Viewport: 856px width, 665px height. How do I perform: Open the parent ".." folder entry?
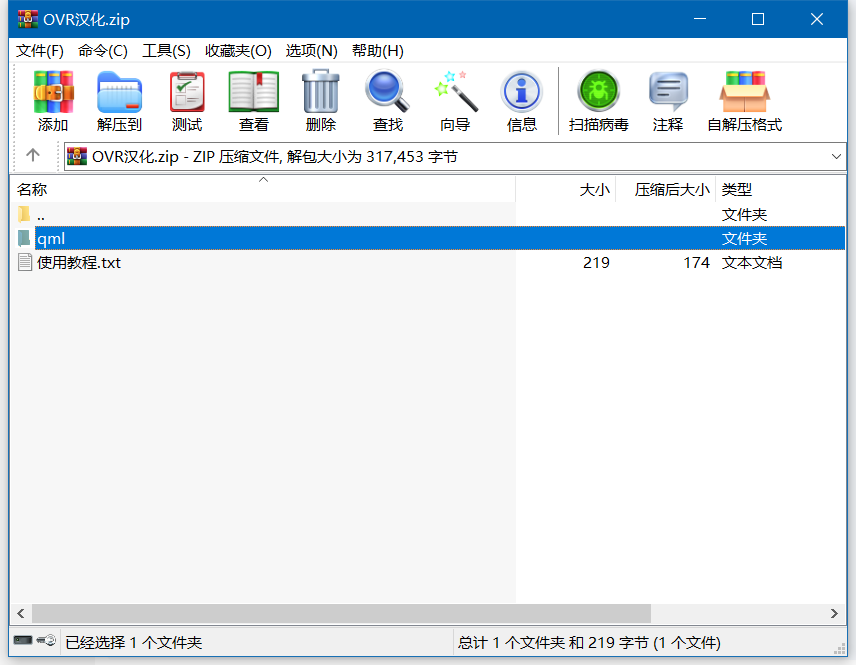40,215
